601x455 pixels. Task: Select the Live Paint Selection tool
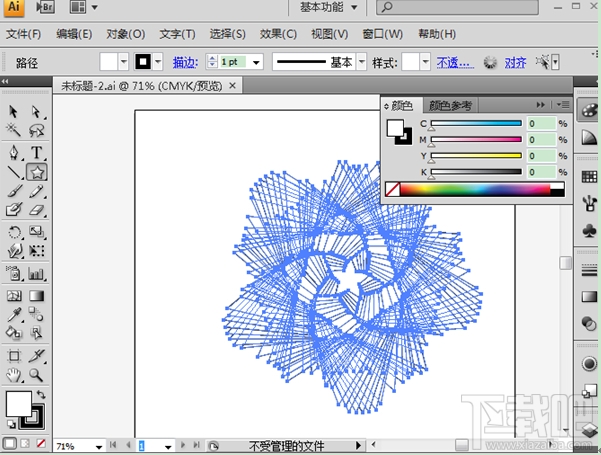point(36,333)
